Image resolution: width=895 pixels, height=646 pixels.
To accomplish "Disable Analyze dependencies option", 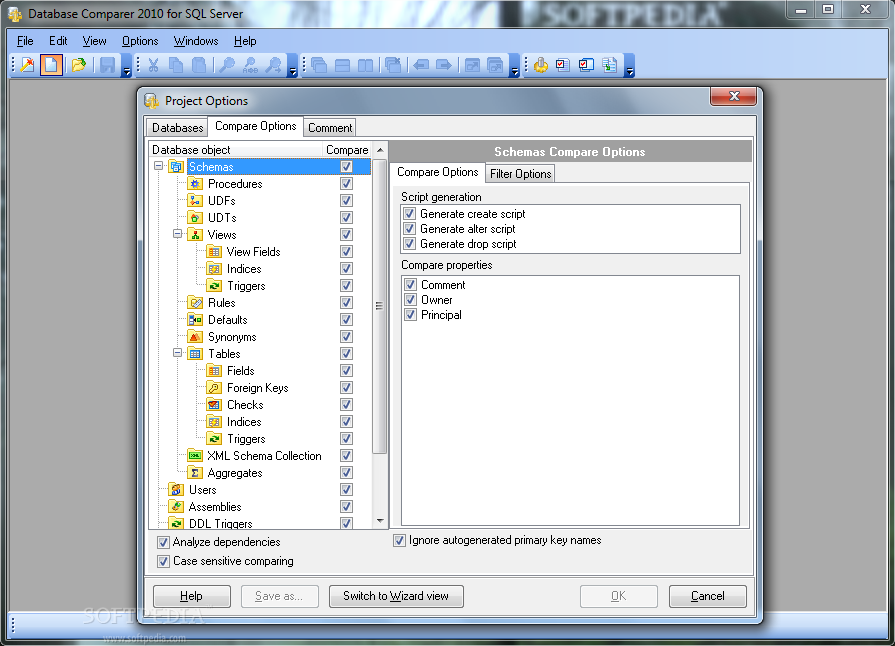I will click(x=163, y=542).
